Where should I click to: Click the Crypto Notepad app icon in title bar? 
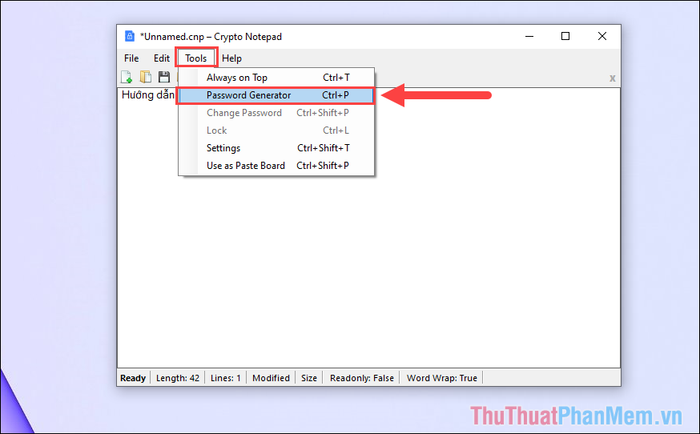tap(129, 36)
